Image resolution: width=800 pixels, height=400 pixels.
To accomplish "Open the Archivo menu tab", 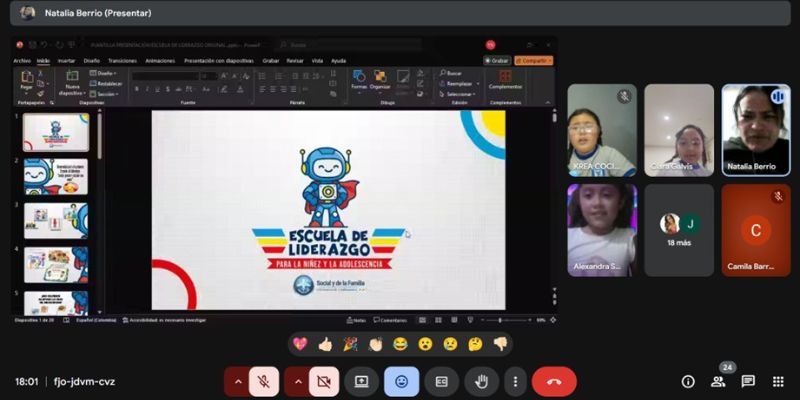I will 22,61.
